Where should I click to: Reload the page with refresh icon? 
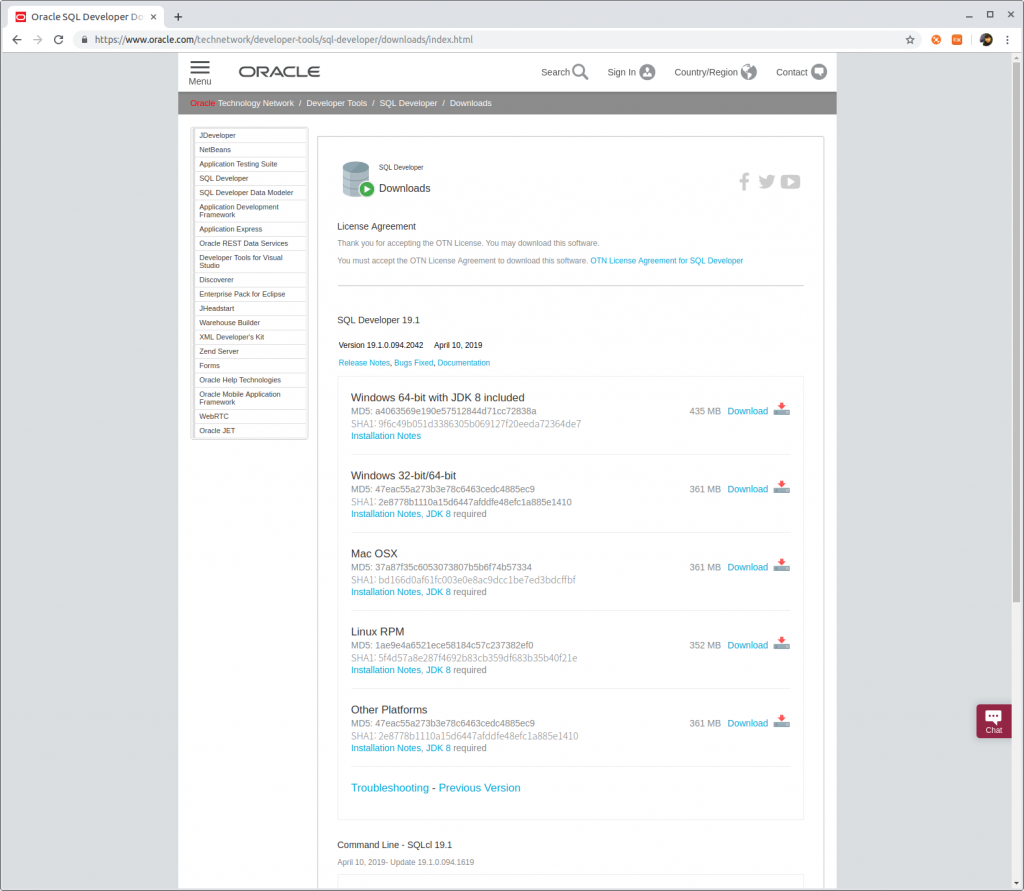(x=59, y=40)
